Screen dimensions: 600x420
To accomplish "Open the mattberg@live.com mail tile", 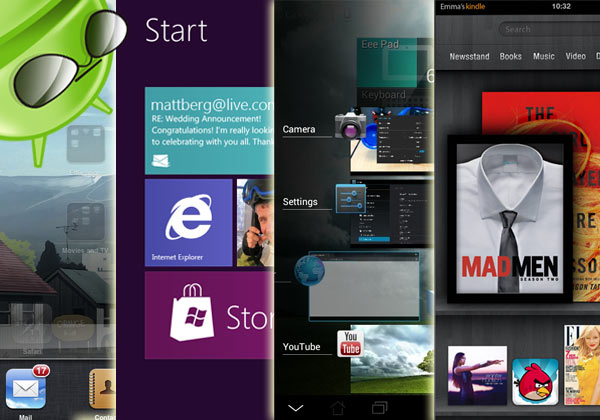I will [210, 131].
